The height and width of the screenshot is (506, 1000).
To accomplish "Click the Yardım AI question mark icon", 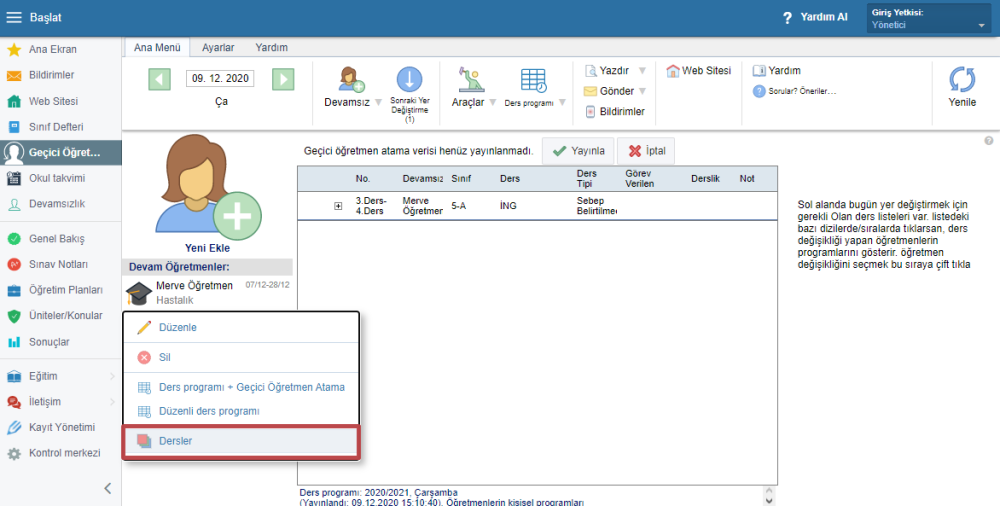I will point(788,18).
